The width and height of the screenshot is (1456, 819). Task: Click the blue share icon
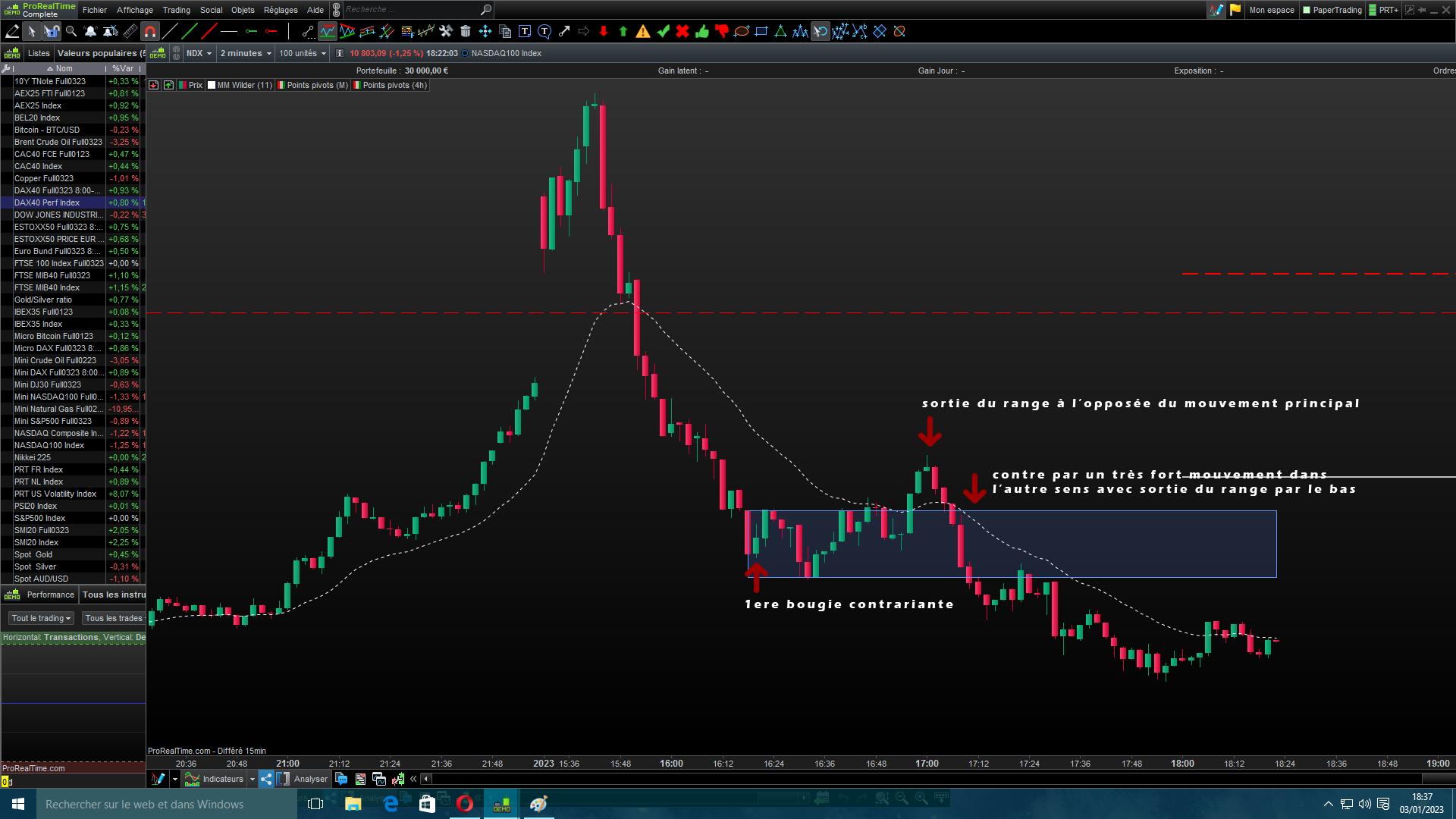[266, 779]
